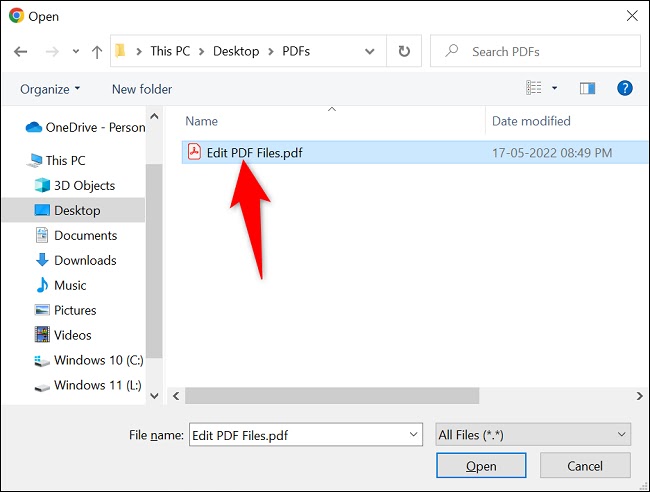Click the right arrow of horizontal scrollbar
Screen dimensions: 650x492
click(x=640, y=396)
